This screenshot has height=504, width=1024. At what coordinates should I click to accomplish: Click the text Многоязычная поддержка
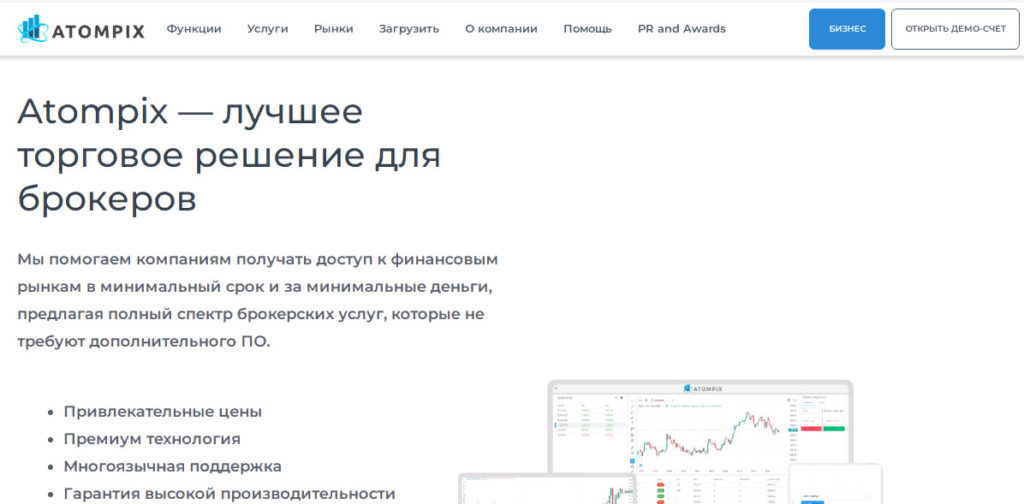coord(172,467)
